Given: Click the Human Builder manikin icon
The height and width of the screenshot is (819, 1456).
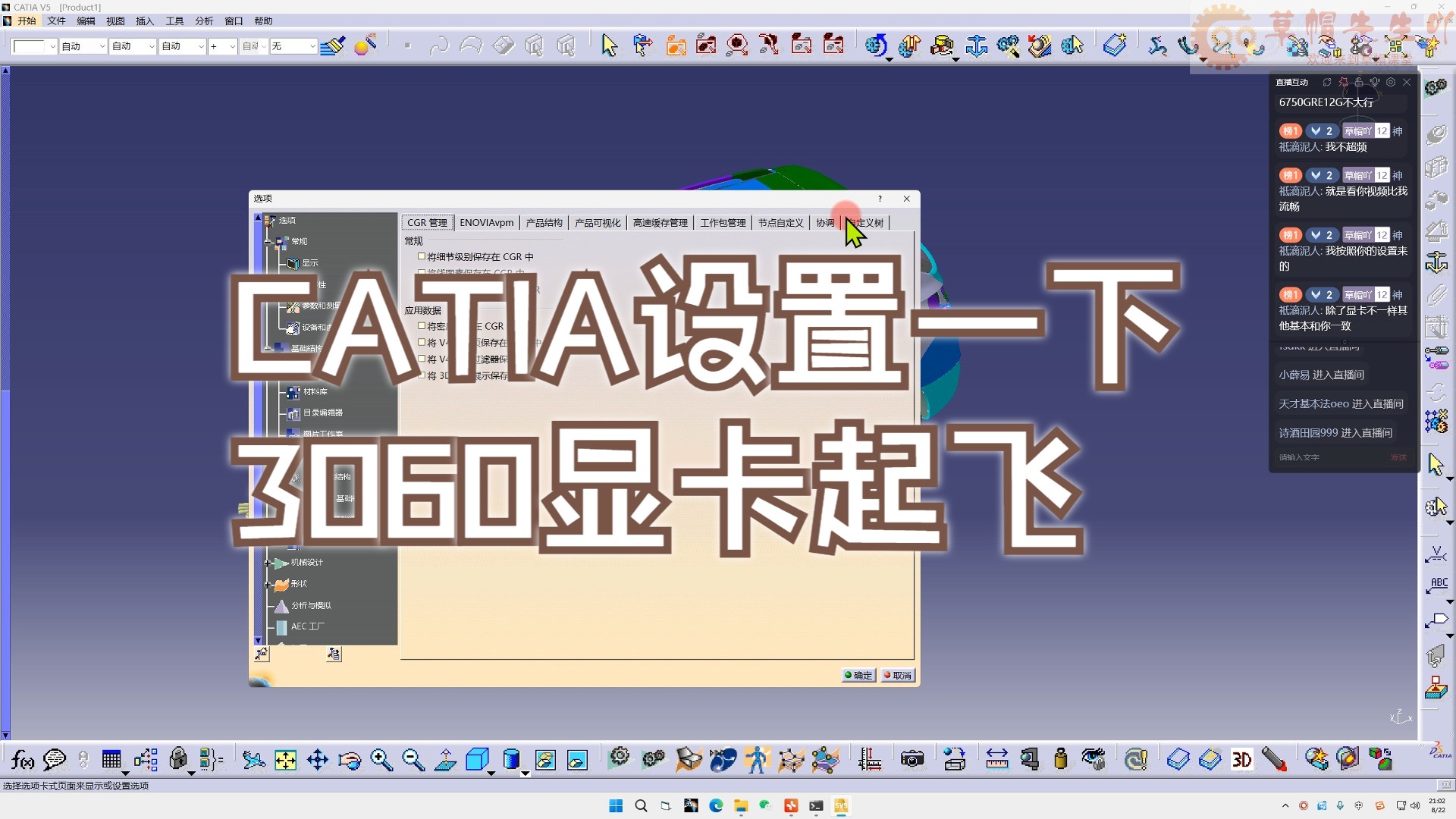Looking at the screenshot, I should [x=756, y=759].
